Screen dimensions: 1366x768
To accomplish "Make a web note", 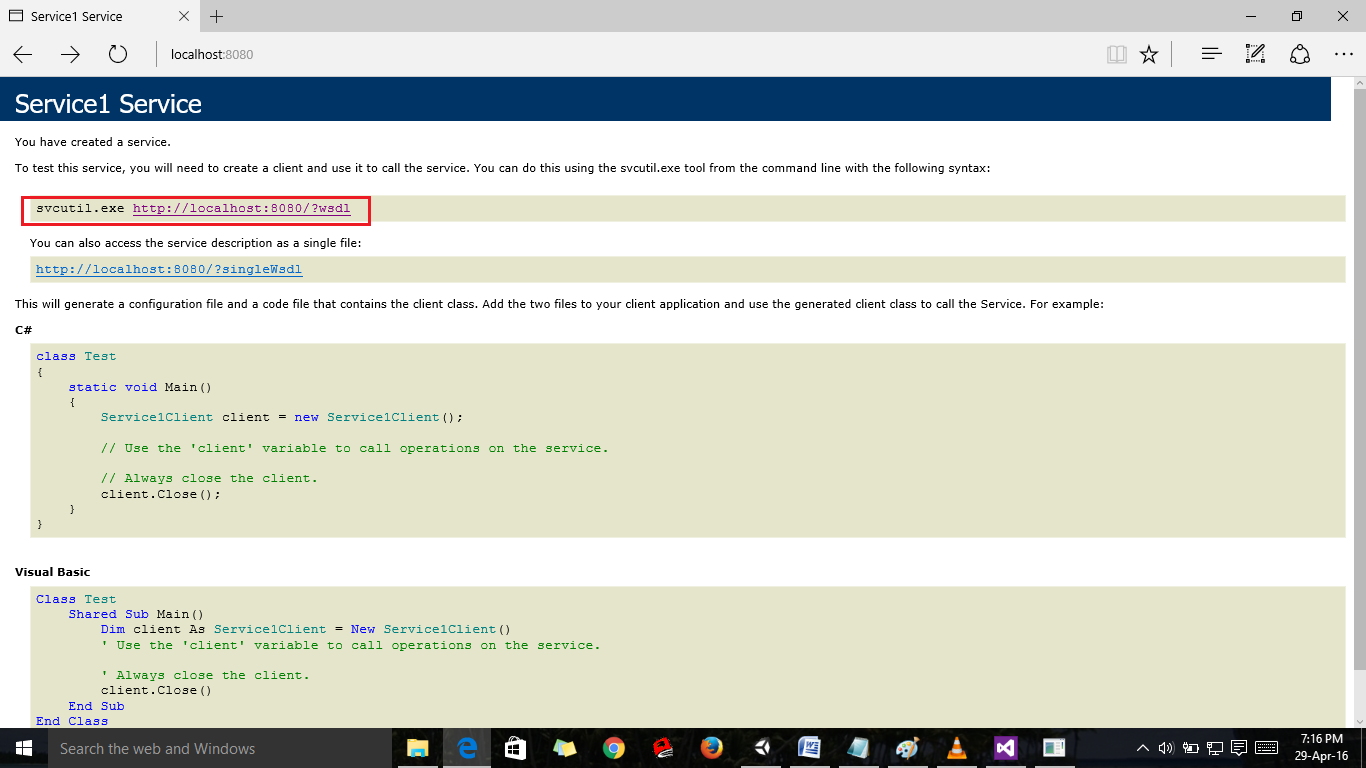I will click(x=1256, y=54).
